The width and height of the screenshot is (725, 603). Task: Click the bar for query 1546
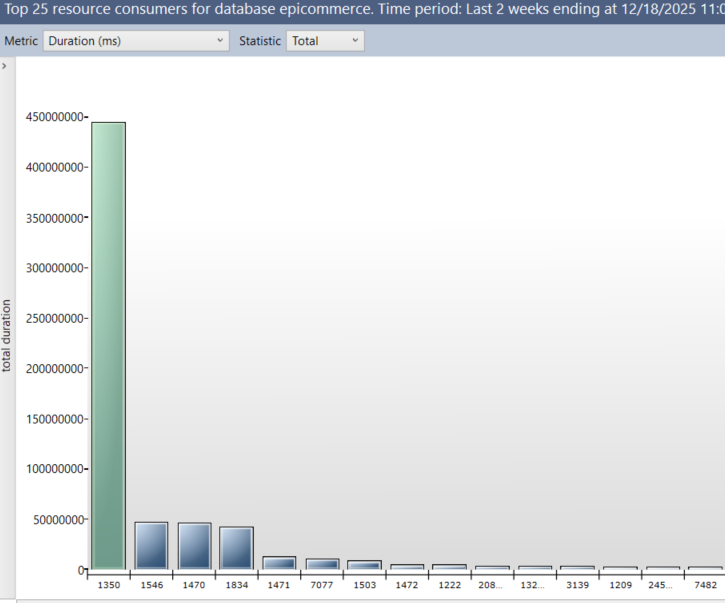151,546
